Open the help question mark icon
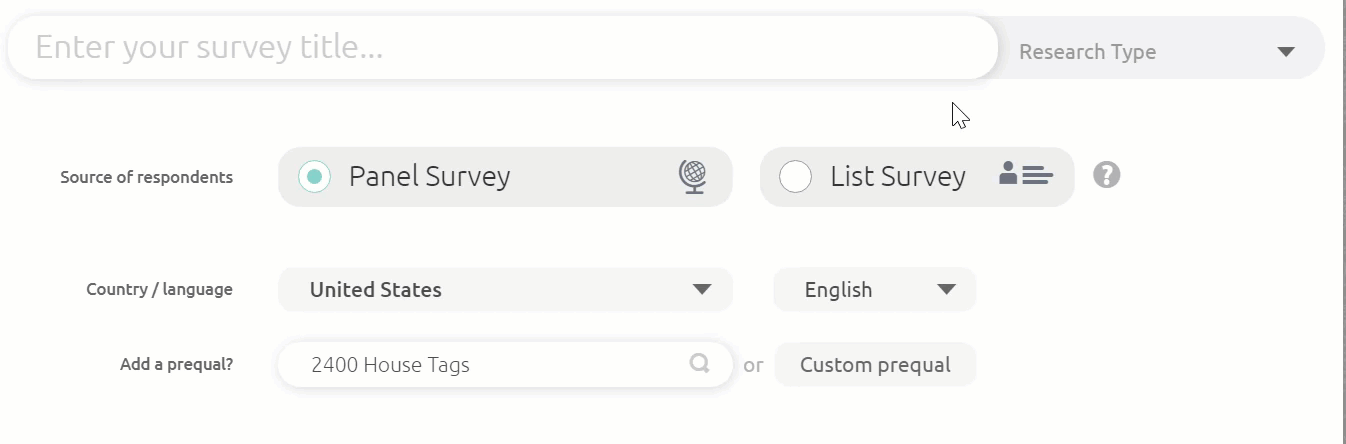The width and height of the screenshot is (1346, 444). [1106, 175]
